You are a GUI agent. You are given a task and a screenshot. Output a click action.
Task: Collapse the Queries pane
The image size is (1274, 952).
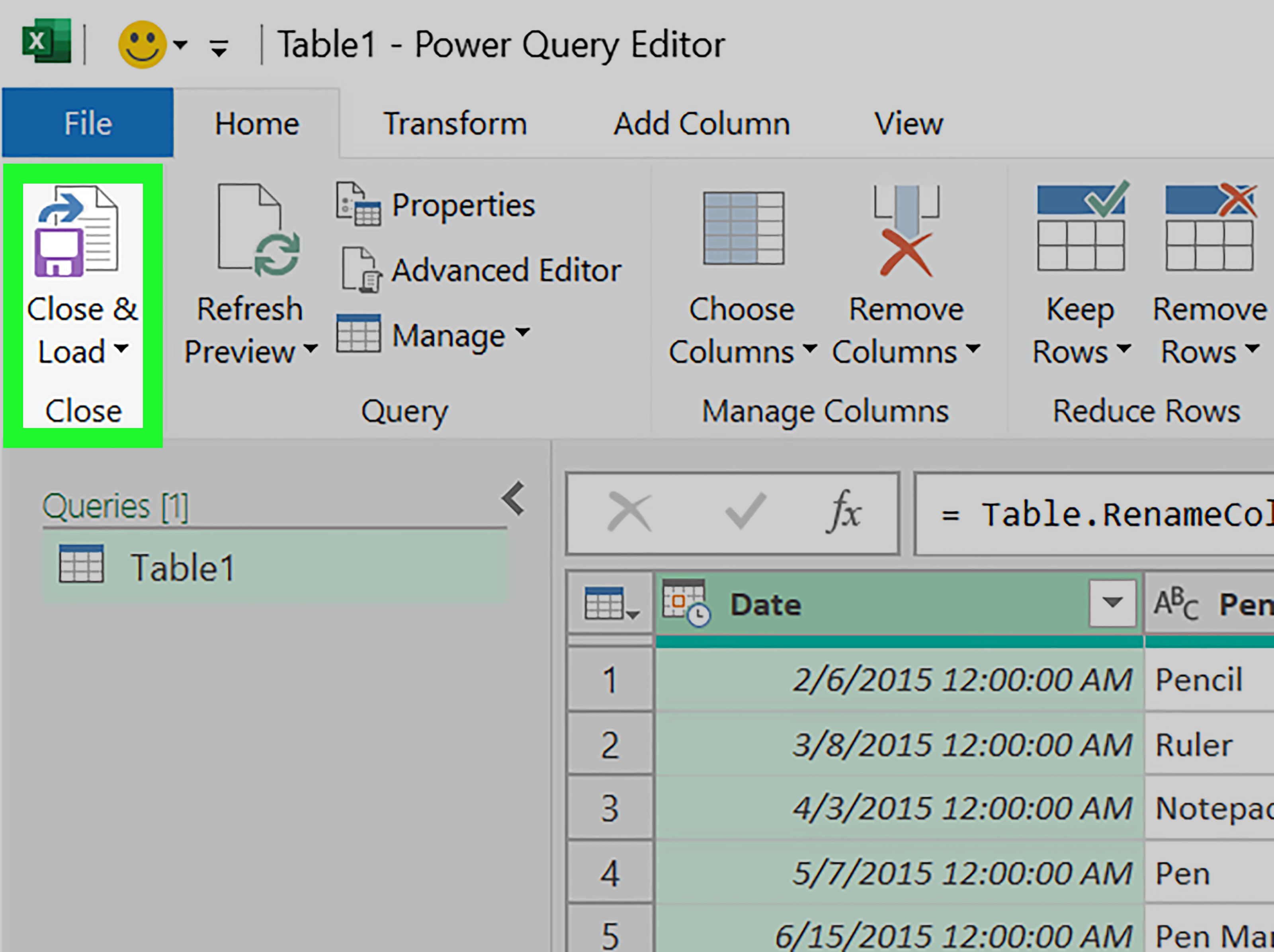click(x=513, y=498)
